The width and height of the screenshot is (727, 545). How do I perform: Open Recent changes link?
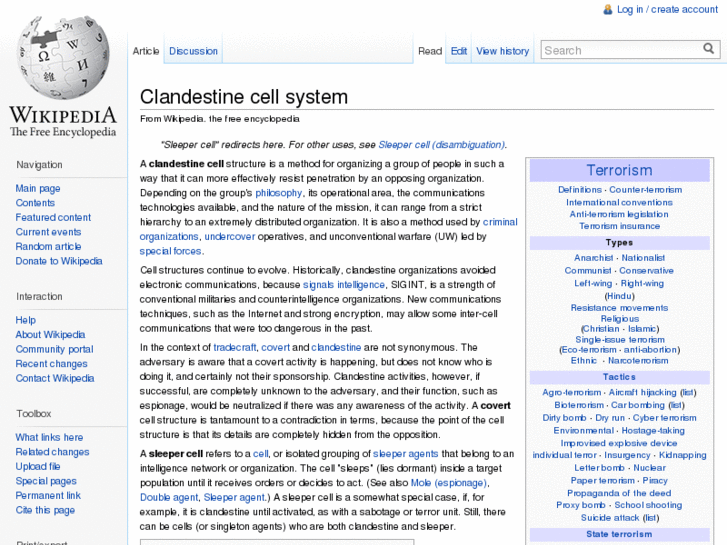point(51,364)
